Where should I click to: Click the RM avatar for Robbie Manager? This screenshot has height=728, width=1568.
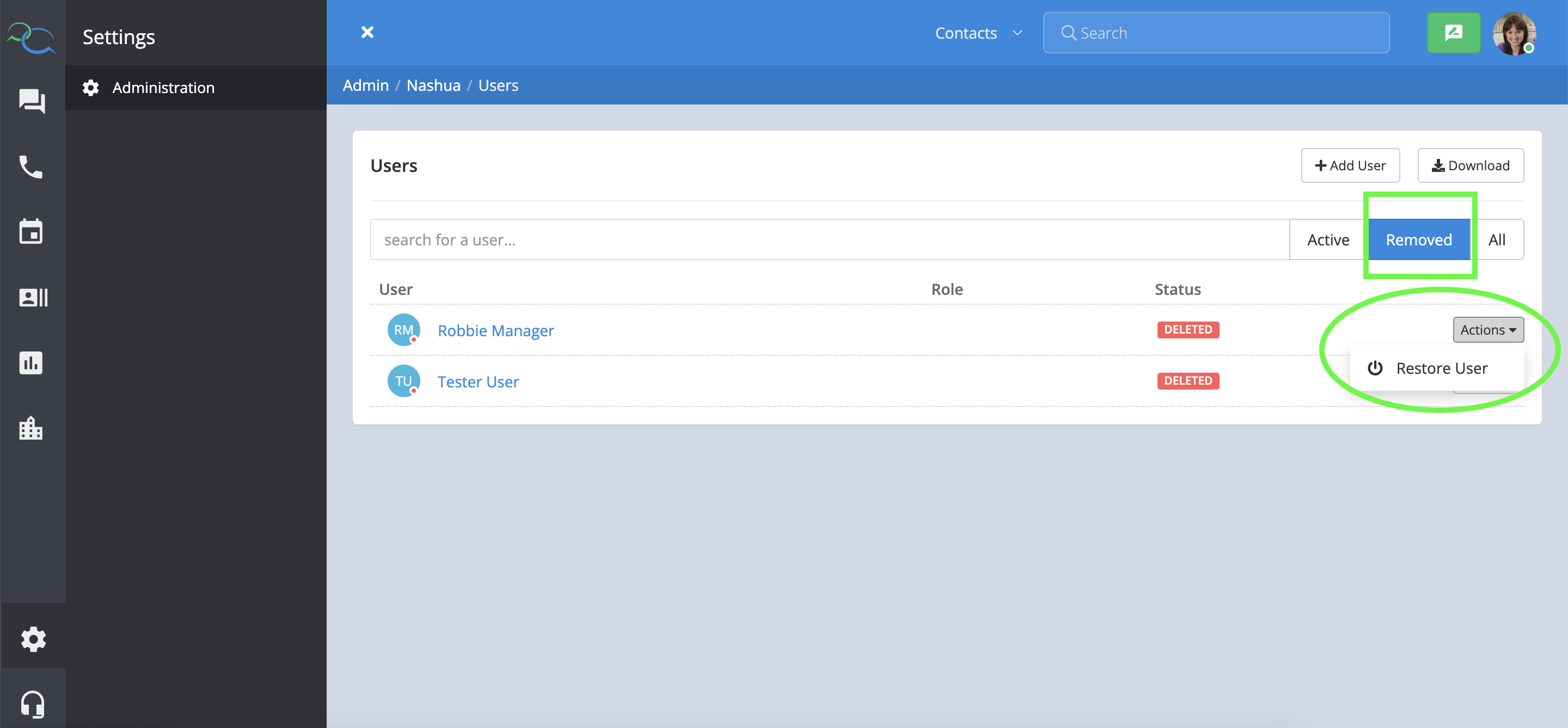[x=403, y=330]
